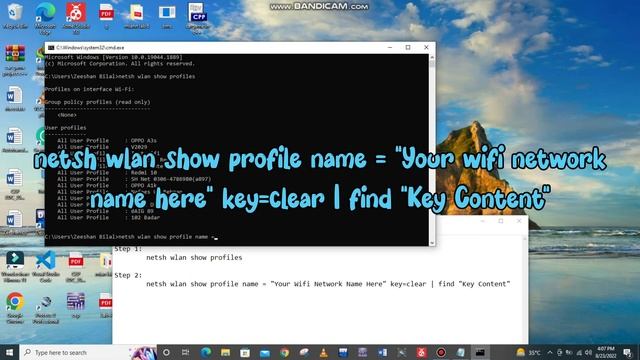This screenshot has width=640, height=360.
Task: Open Google Chrome desktop shortcut
Action: click(15, 307)
